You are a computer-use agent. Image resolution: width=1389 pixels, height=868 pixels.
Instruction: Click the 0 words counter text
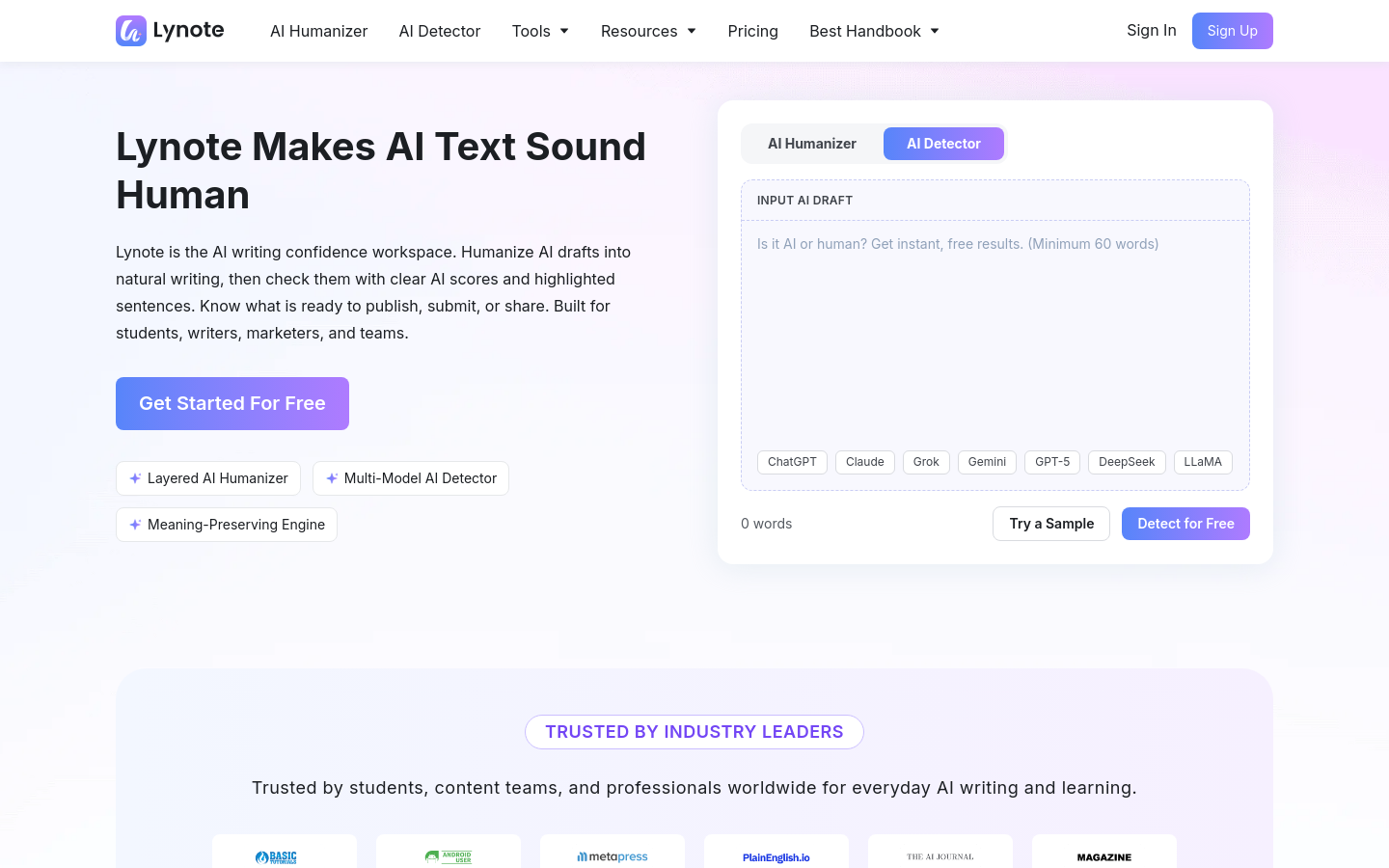coord(766,524)
